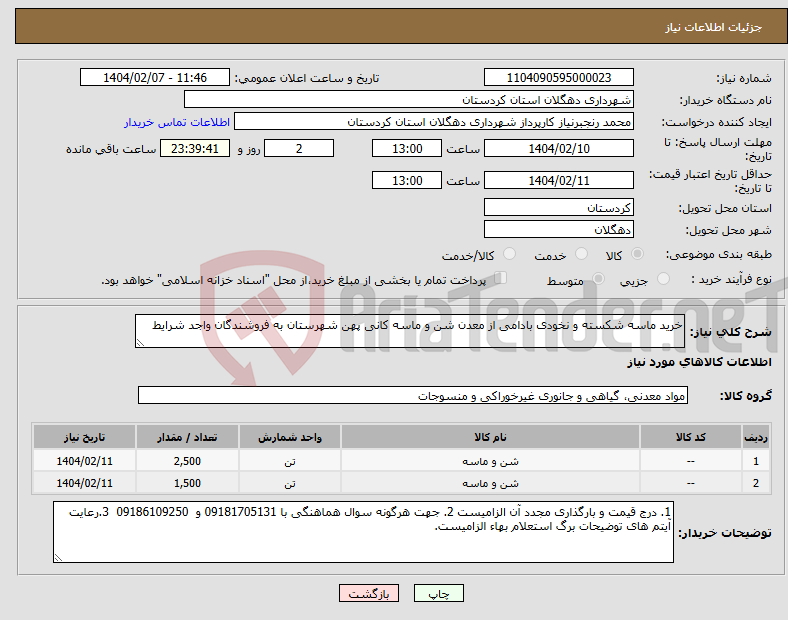Click the delivery province field کردستان

(x=558, y=207)
